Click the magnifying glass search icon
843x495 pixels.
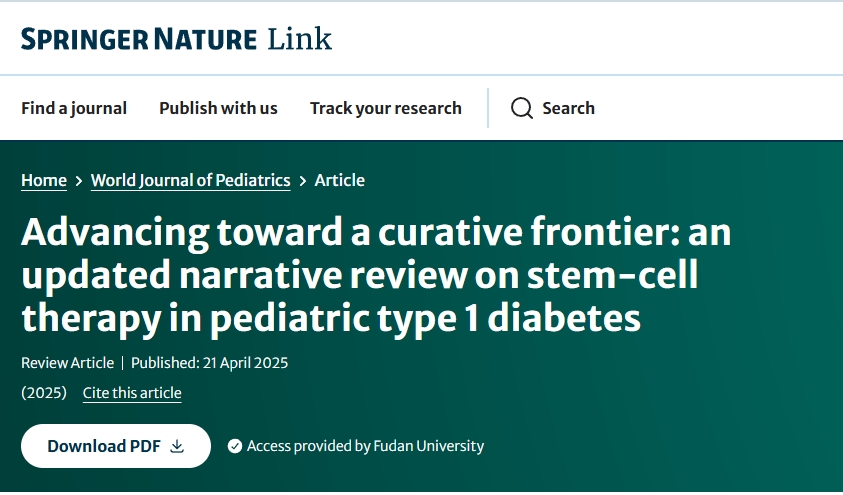pos(521,108)
